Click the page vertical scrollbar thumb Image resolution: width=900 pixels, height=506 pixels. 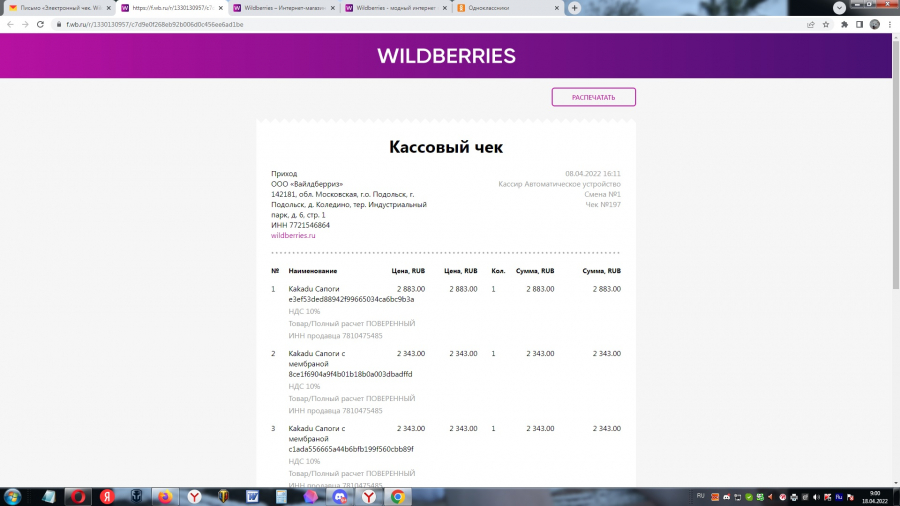(895, 164)
